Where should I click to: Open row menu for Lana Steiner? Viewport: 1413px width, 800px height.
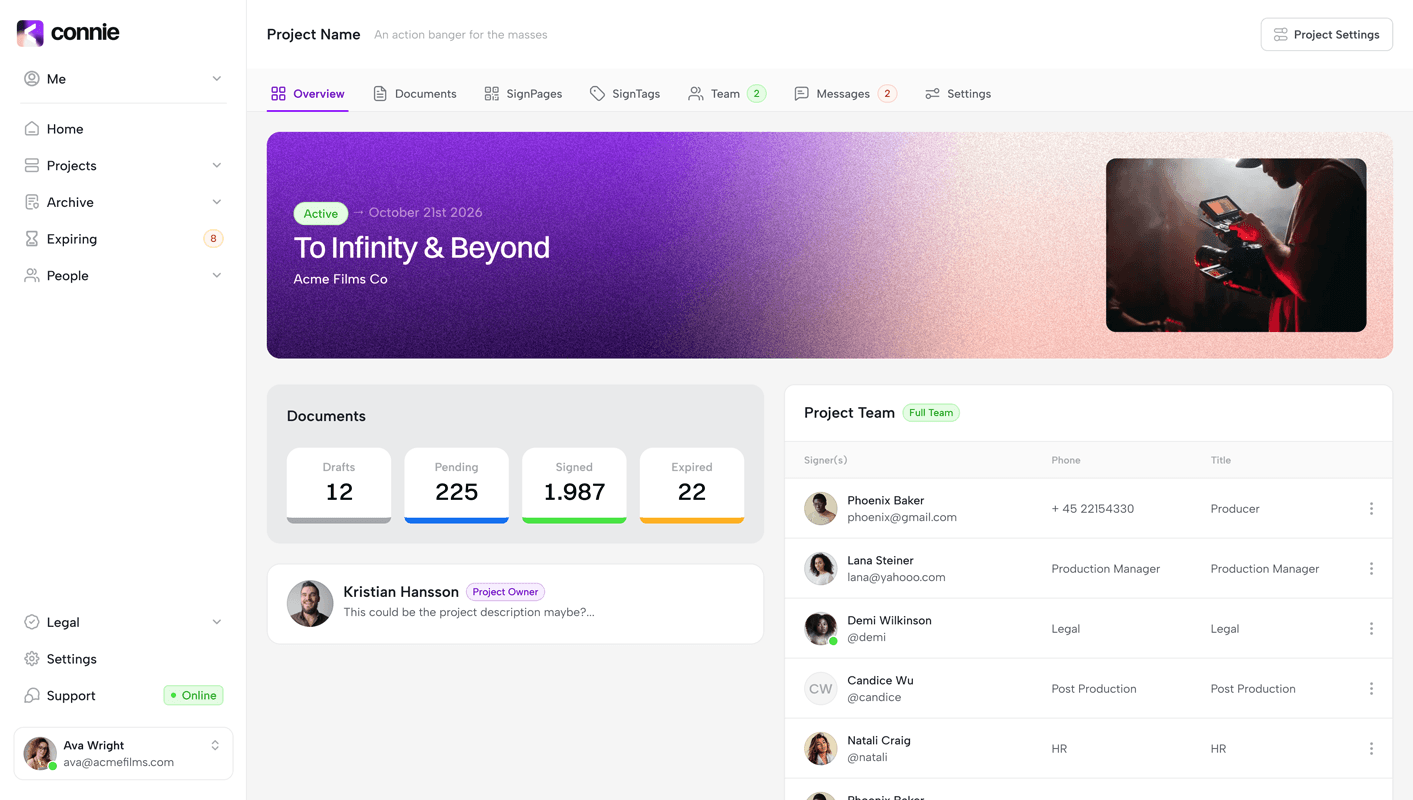[1371, 569]
